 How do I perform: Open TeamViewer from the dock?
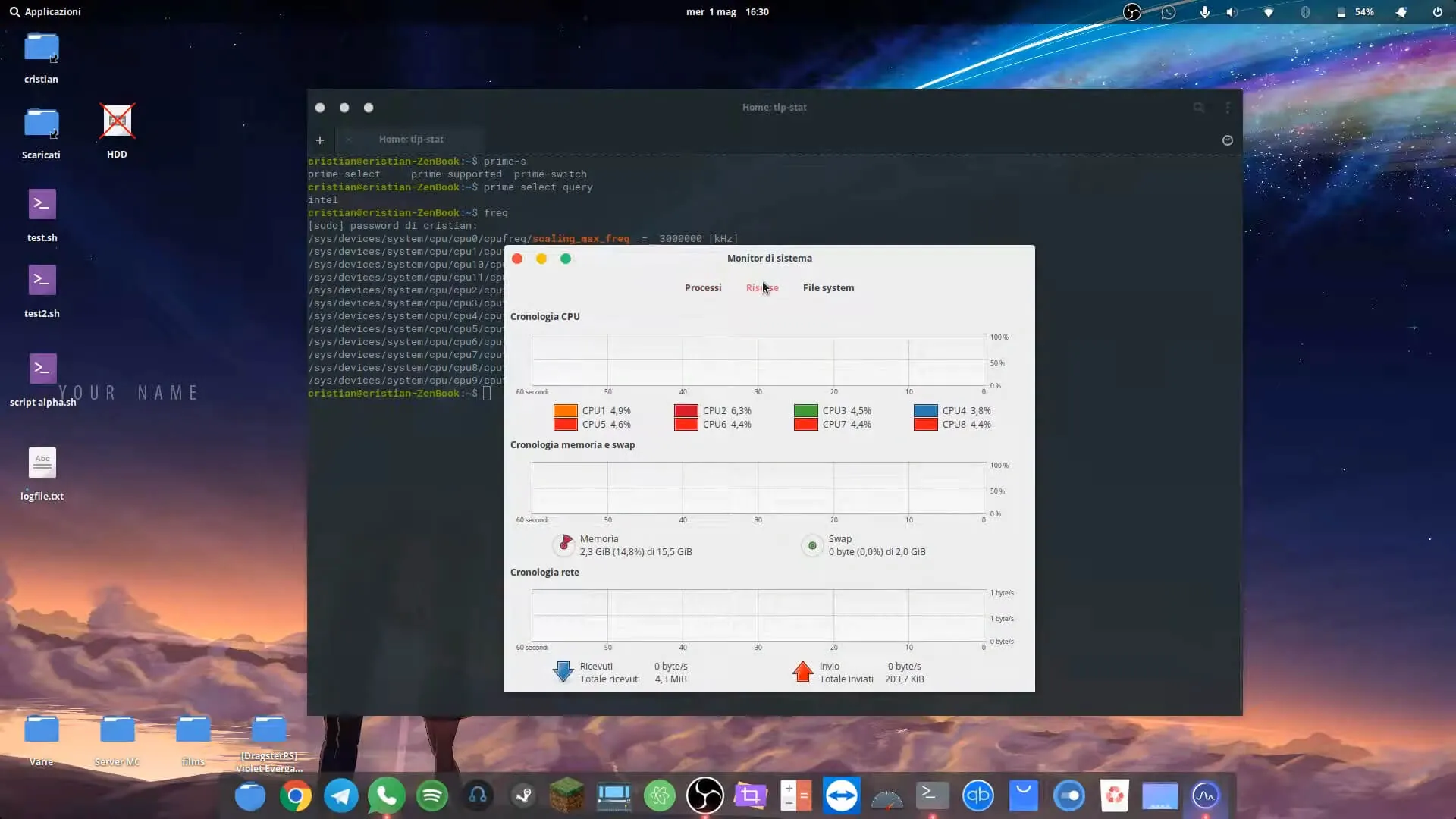(x=842, y=796)
